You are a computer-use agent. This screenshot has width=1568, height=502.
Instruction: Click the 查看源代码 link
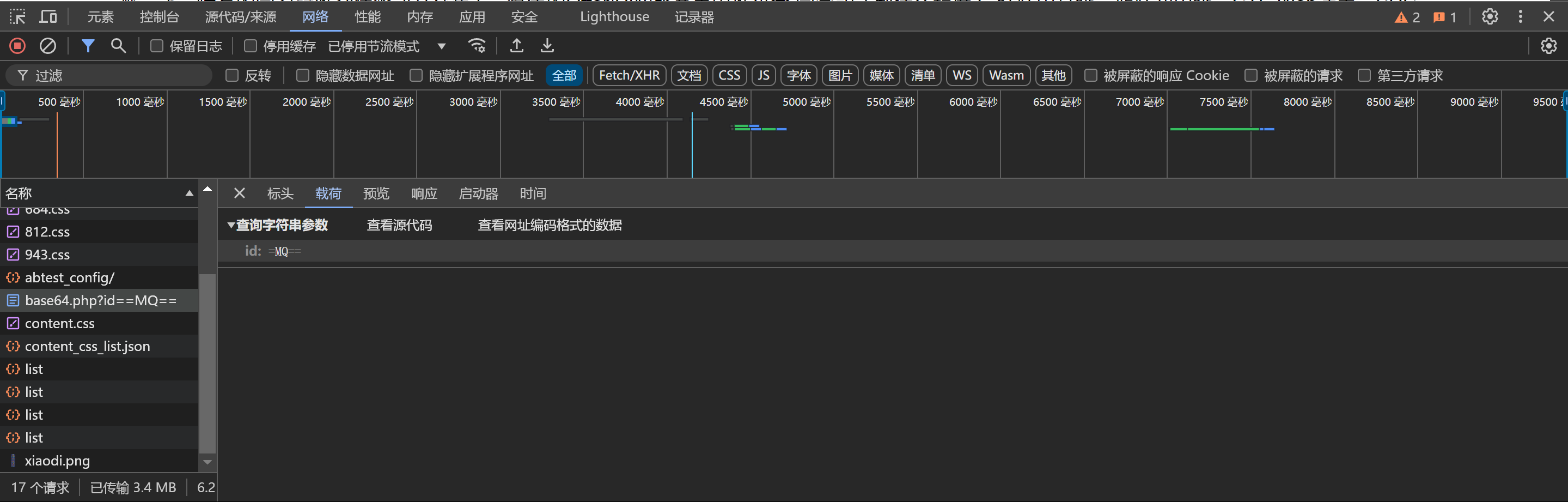399,226
